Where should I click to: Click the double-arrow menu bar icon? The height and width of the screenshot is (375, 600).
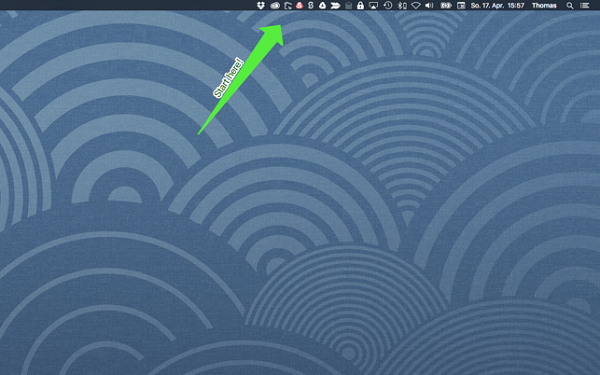tap(335, 5)
